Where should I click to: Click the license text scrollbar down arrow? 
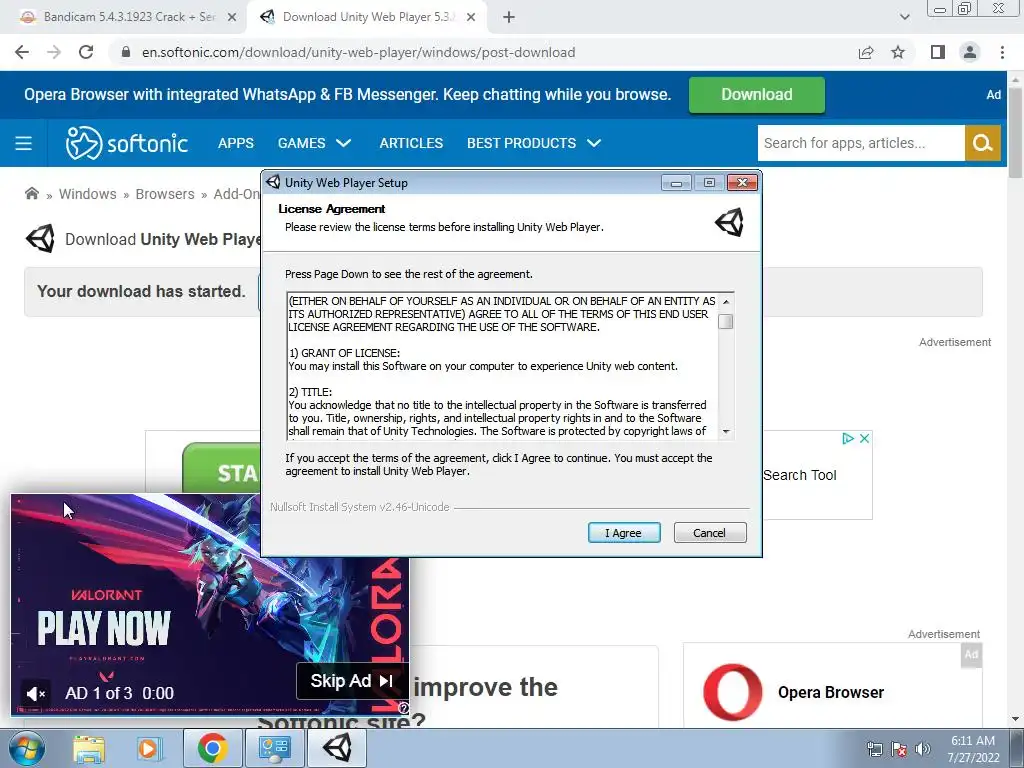[726, 432]
